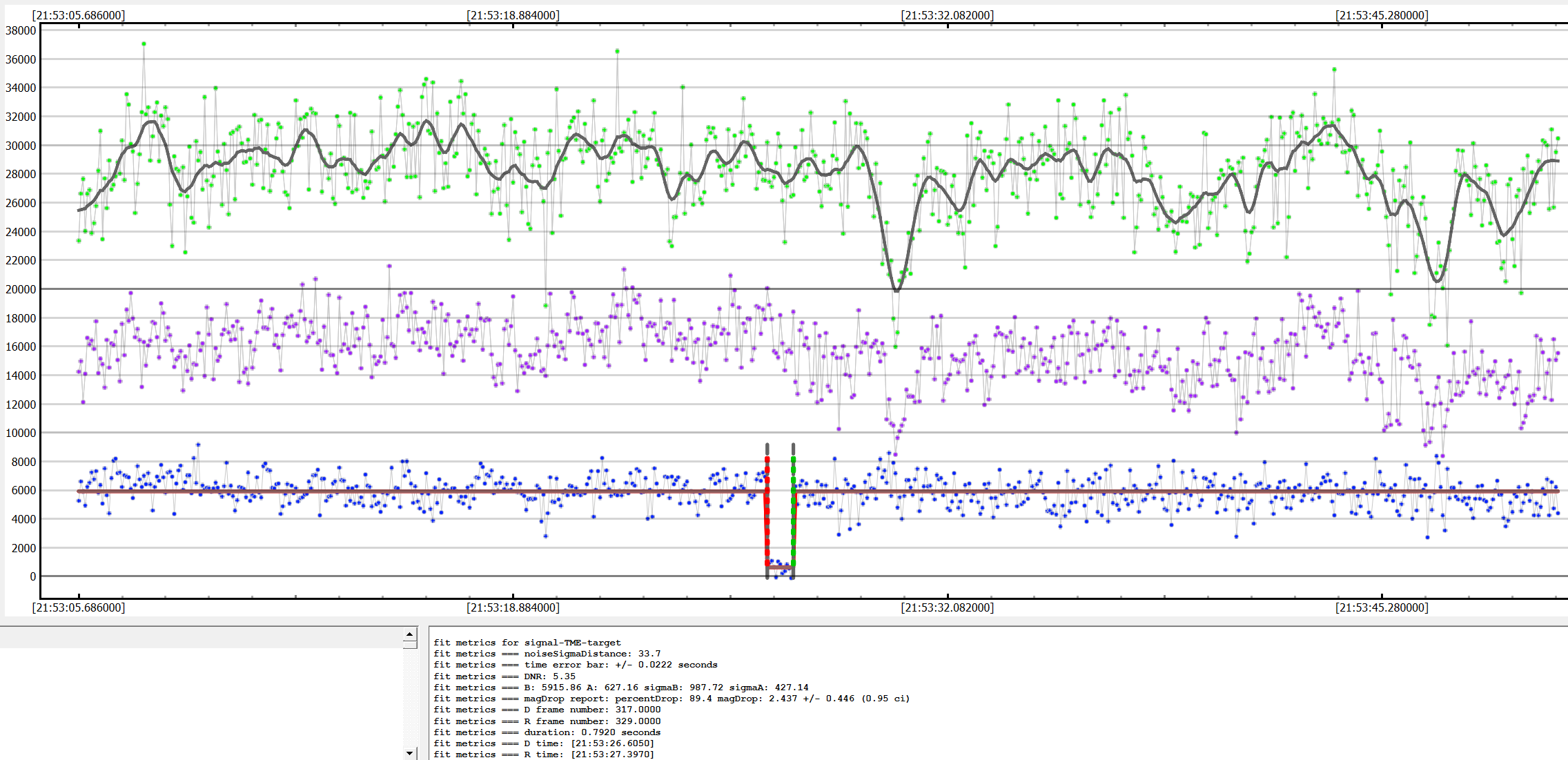The width and height of the screenshot is (1568, 760).
Task: Click the top axis timestamp 21:53:05.686000
Action: (79, 15)
